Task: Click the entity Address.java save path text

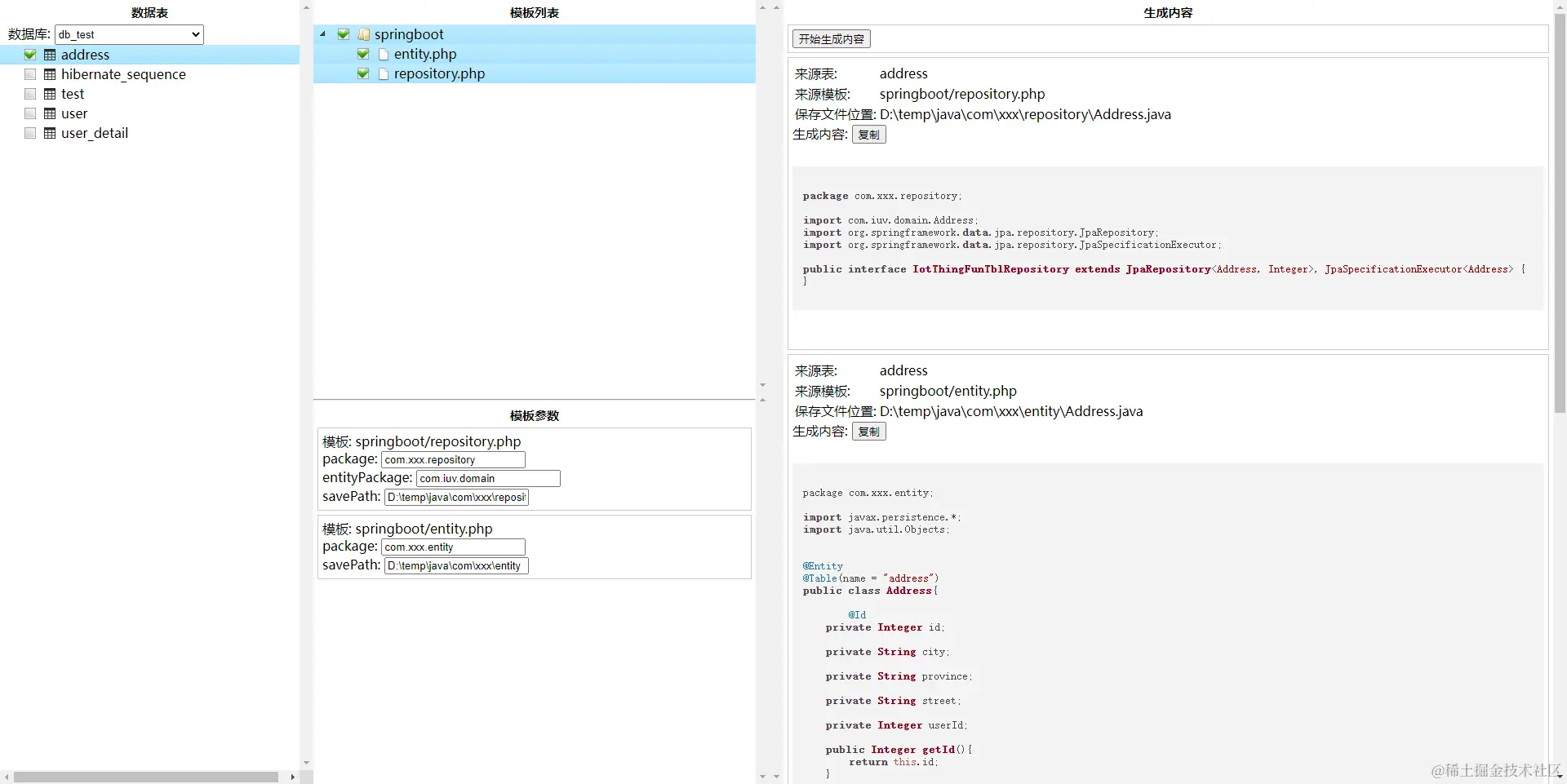Action: coord(1011,411)
